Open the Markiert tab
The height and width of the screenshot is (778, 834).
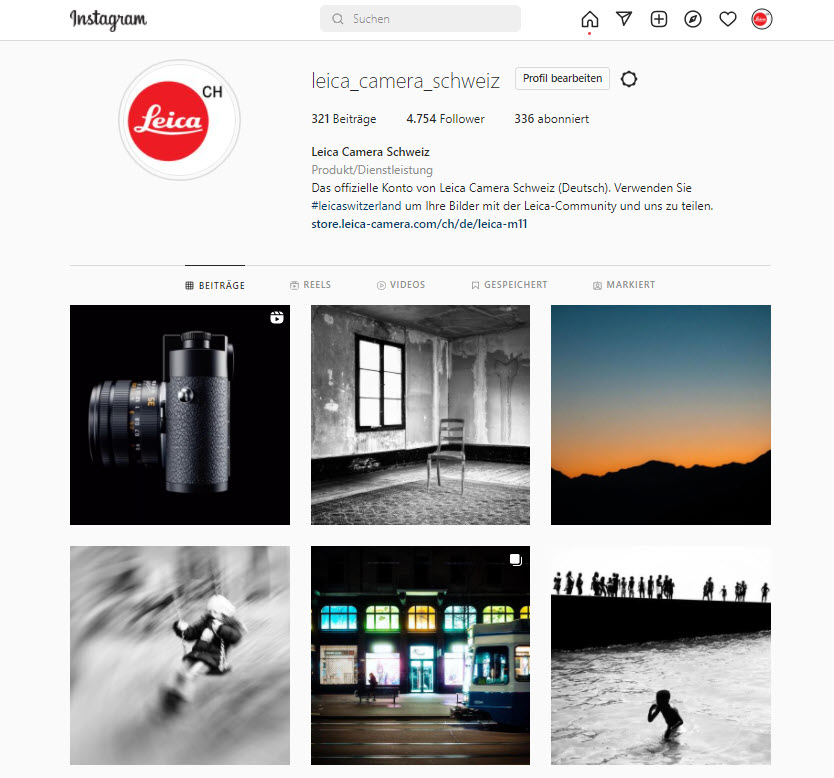pyautogui.click(x=624, y=285)
